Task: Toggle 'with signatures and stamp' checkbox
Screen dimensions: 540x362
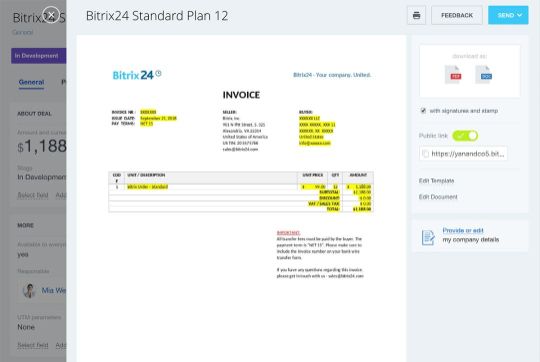Action: (x=423, y=111)
